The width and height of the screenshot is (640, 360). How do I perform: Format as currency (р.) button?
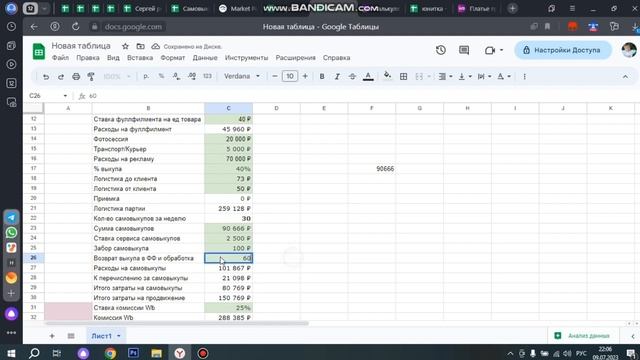(146, 76)
